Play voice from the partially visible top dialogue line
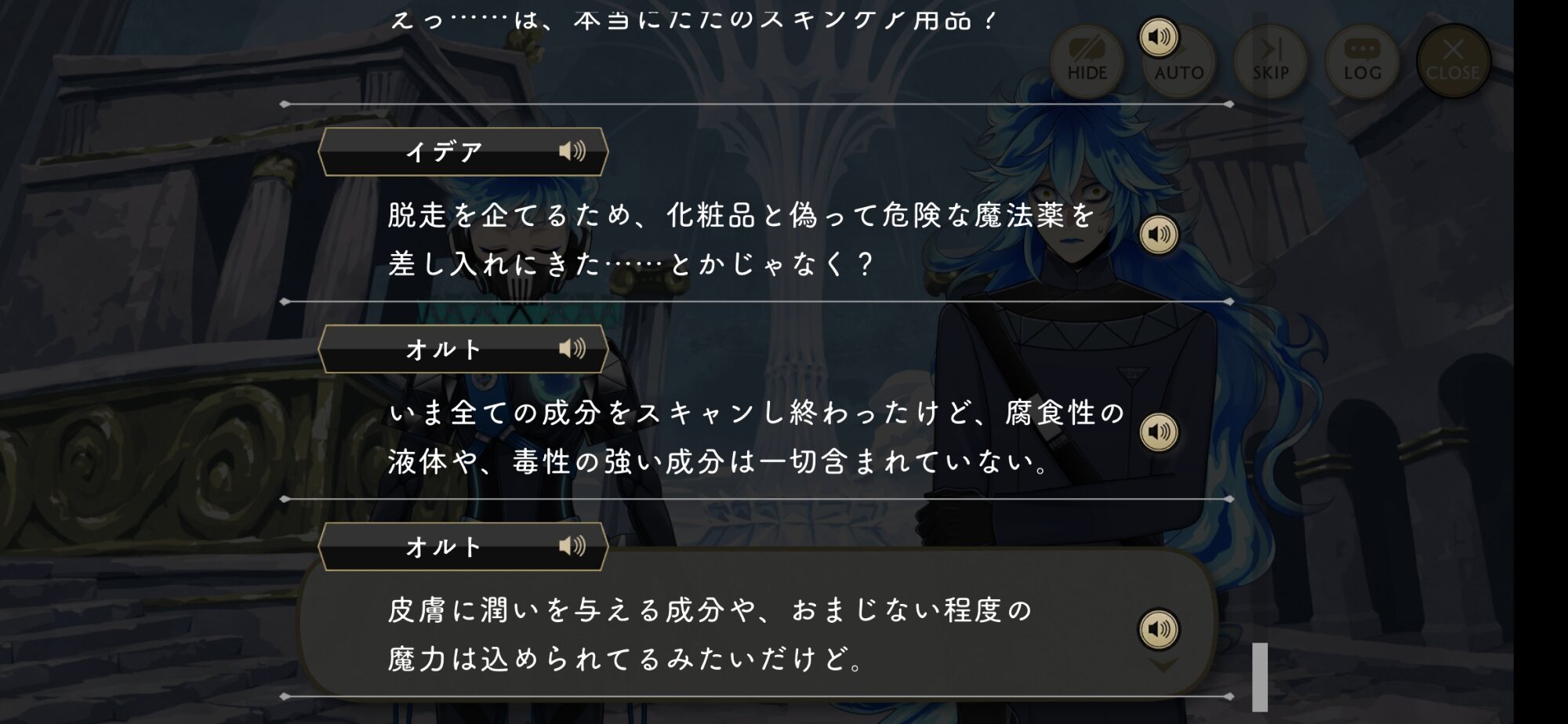 coord(1159,37)
